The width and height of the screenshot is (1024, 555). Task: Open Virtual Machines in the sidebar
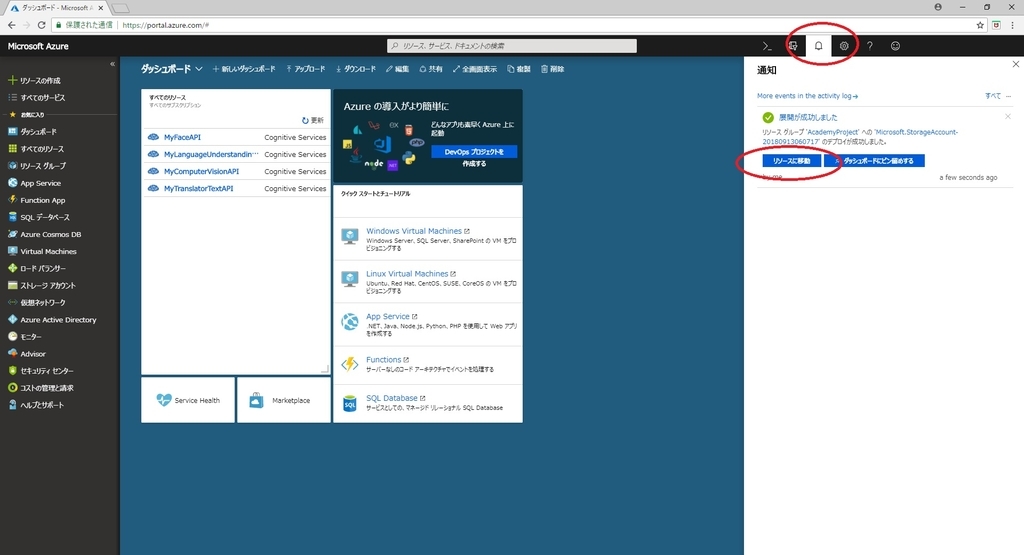42,251
